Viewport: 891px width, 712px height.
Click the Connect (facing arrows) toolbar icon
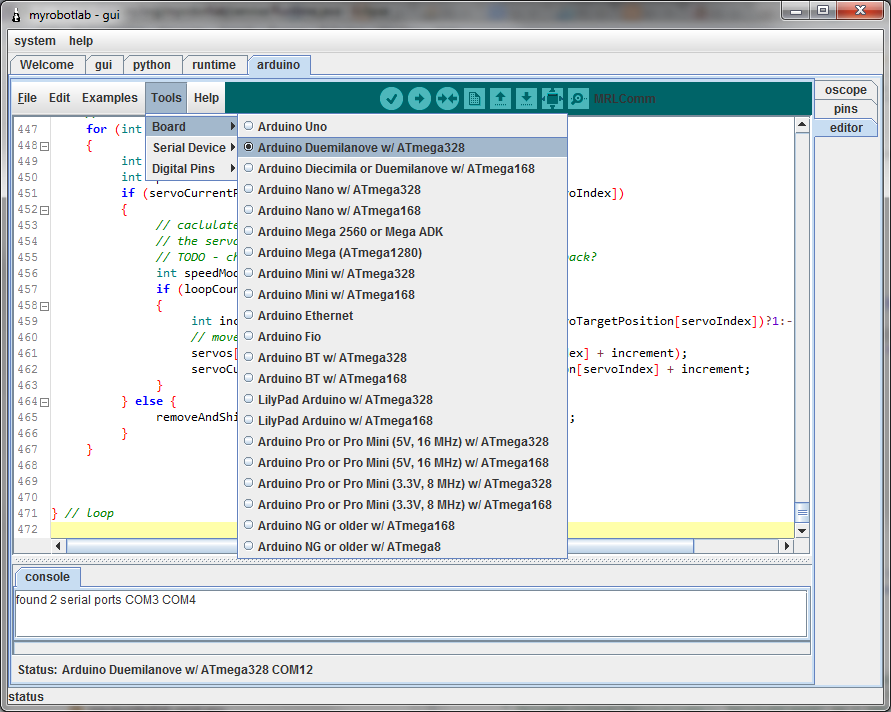coord(447,99)
